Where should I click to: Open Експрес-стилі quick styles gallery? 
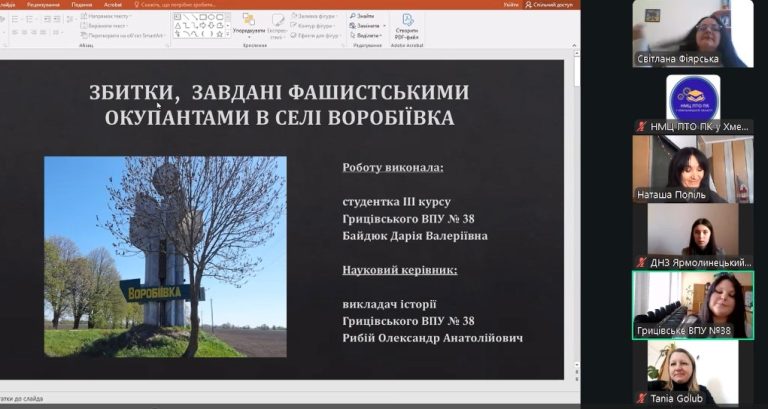(x=277, y=22)
